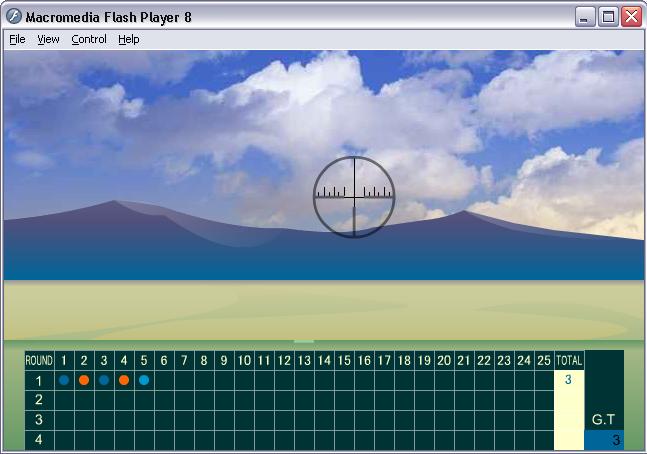Click column header 10
Screen dimensions: 647x454
[x=244, y=361]
